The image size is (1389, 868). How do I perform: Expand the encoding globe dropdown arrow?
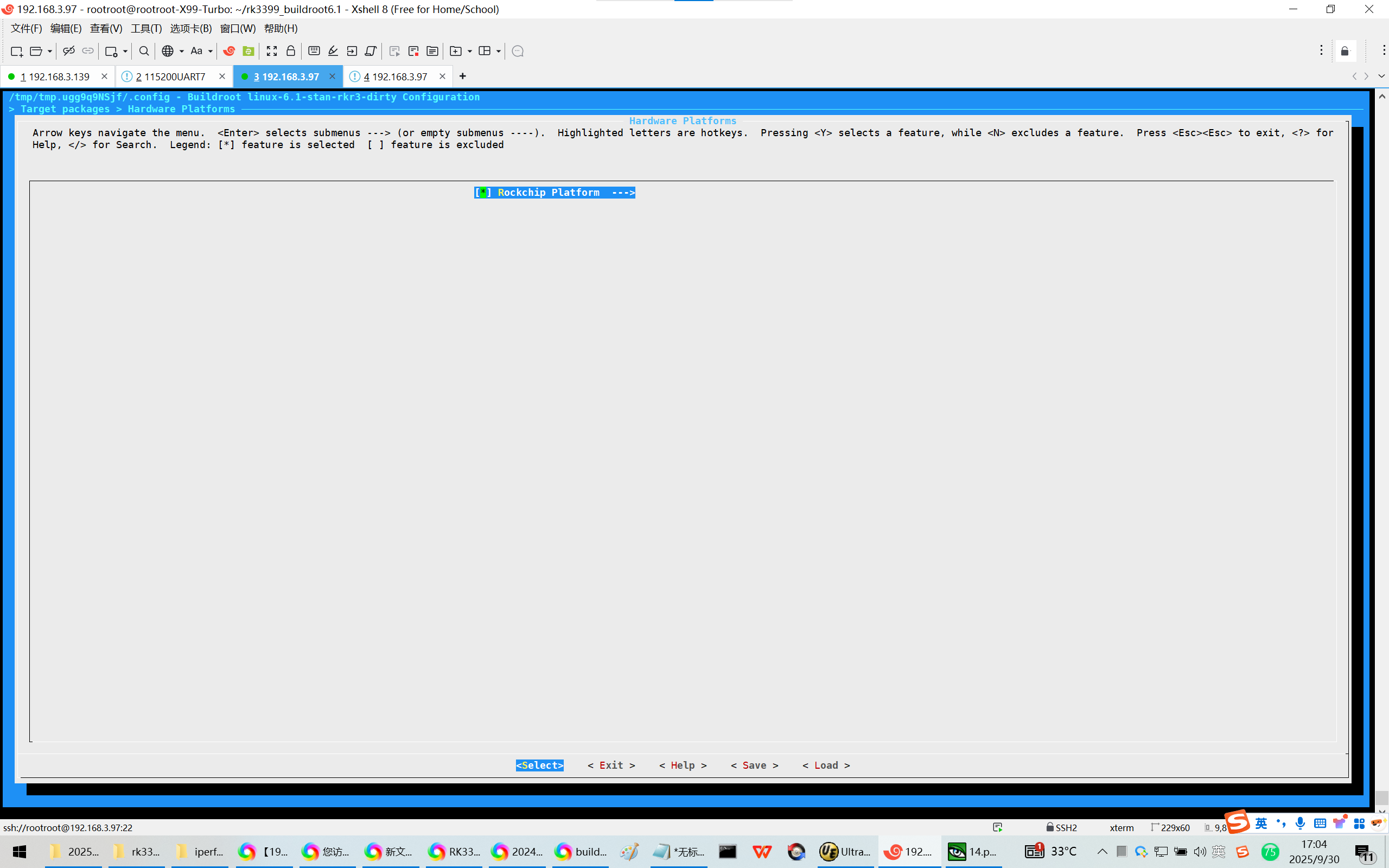coord(182,51)
